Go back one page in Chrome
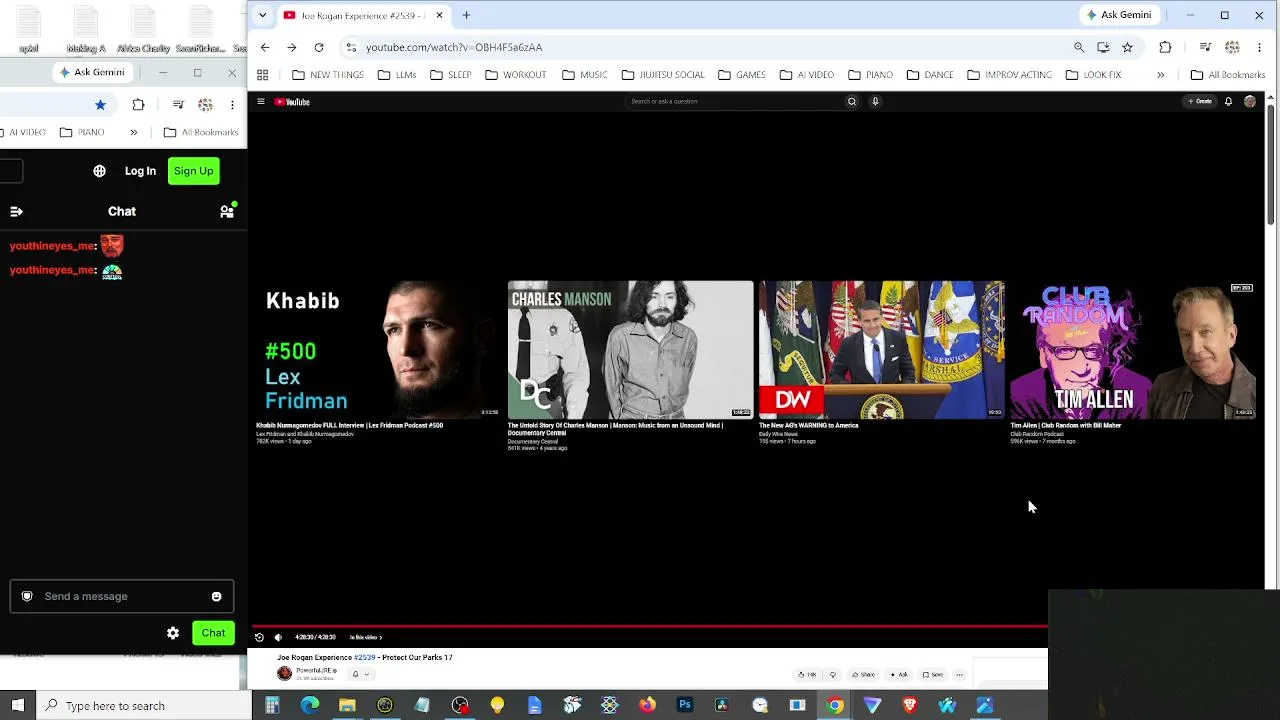1280x720 pixels. (265, 47)
